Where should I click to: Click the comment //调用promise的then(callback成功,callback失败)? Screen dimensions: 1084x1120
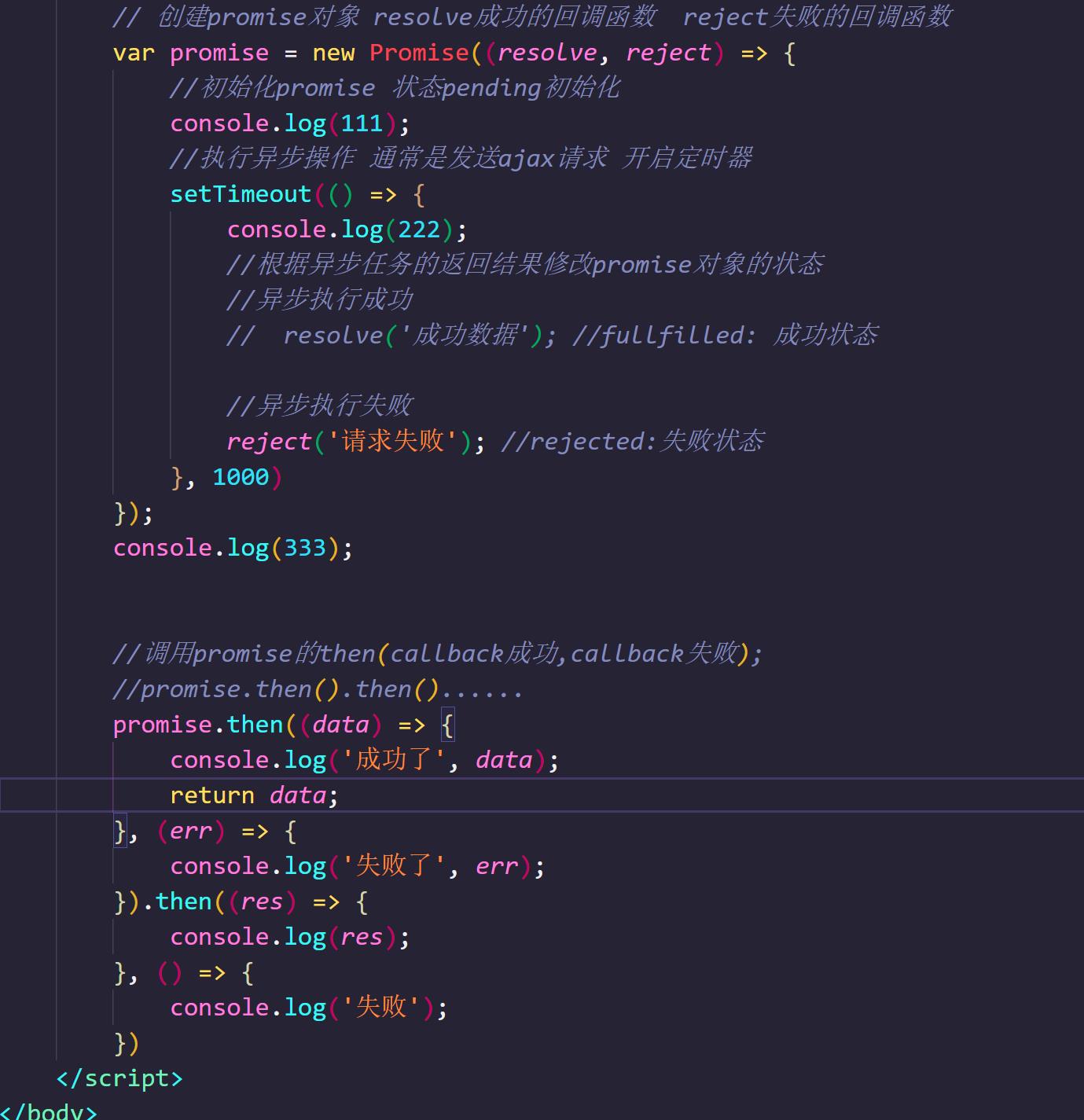point(438,654)
